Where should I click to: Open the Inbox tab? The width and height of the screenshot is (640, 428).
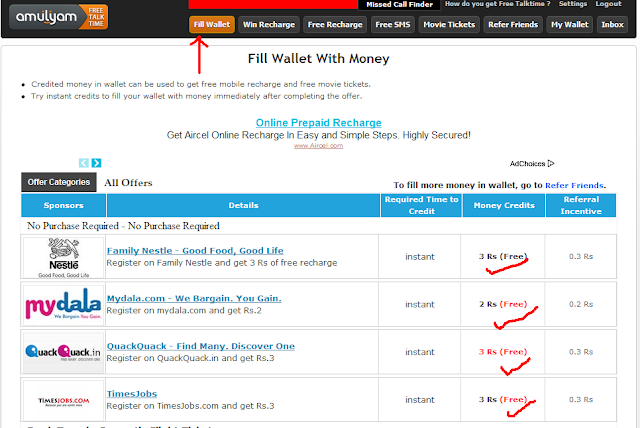[612, 24]
